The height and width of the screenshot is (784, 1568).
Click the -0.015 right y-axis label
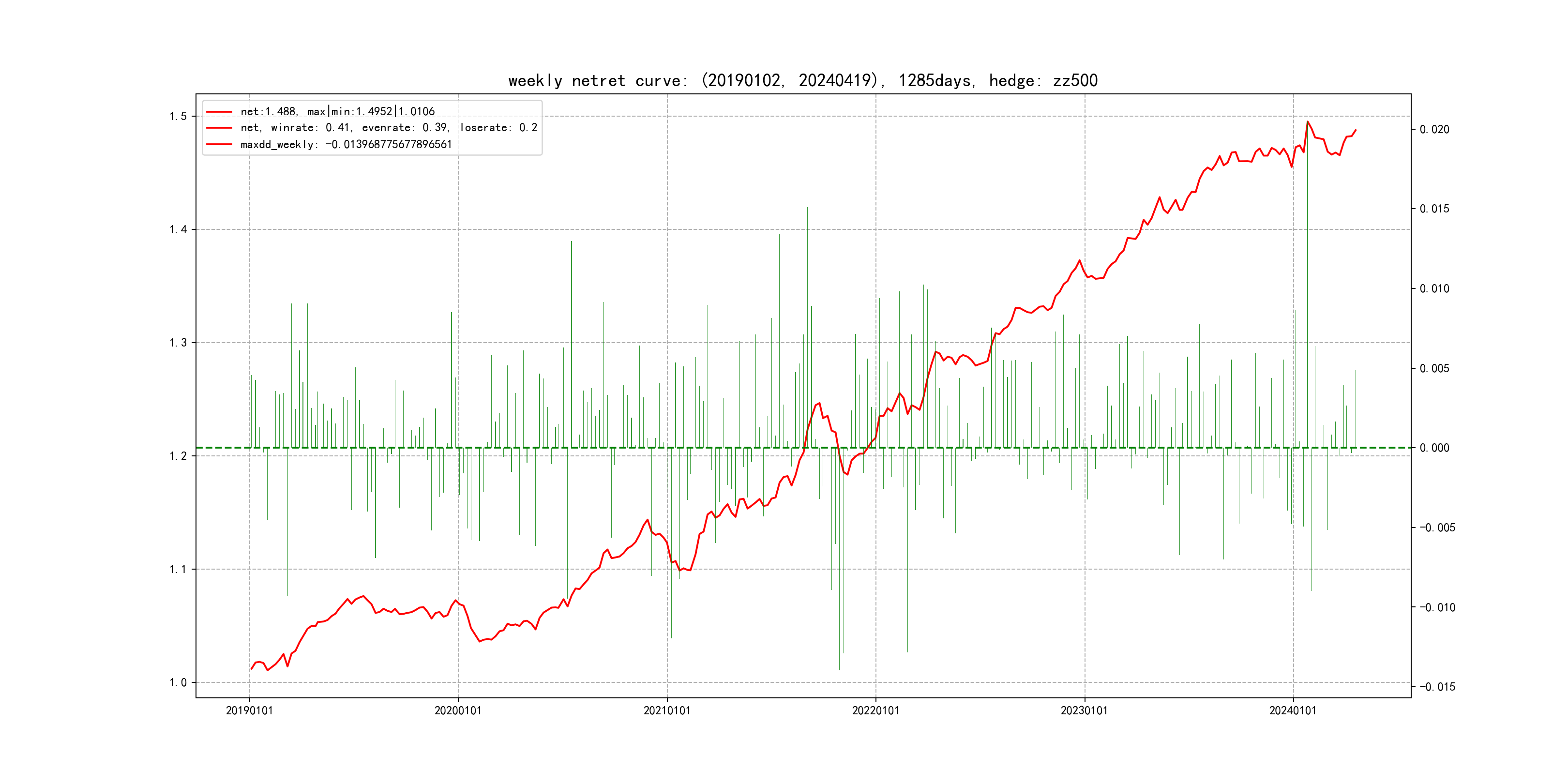pos(1437,687)
